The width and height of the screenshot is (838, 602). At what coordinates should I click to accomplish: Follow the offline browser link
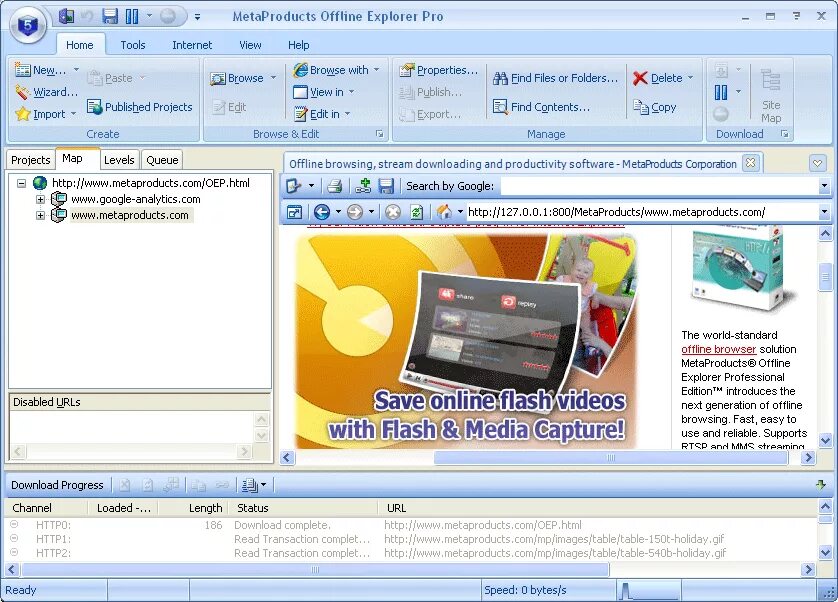(718, 349)
